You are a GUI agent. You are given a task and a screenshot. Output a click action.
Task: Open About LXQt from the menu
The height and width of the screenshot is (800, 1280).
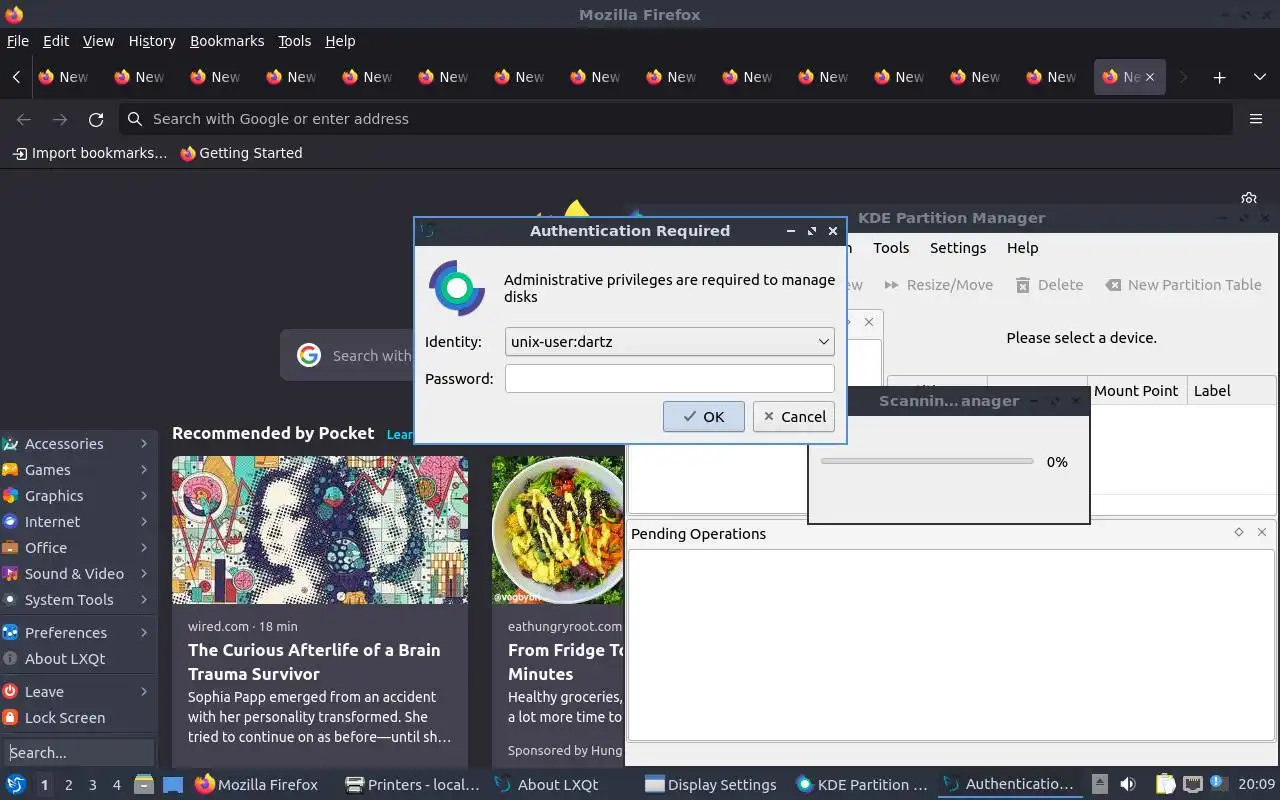coord(77,658)
